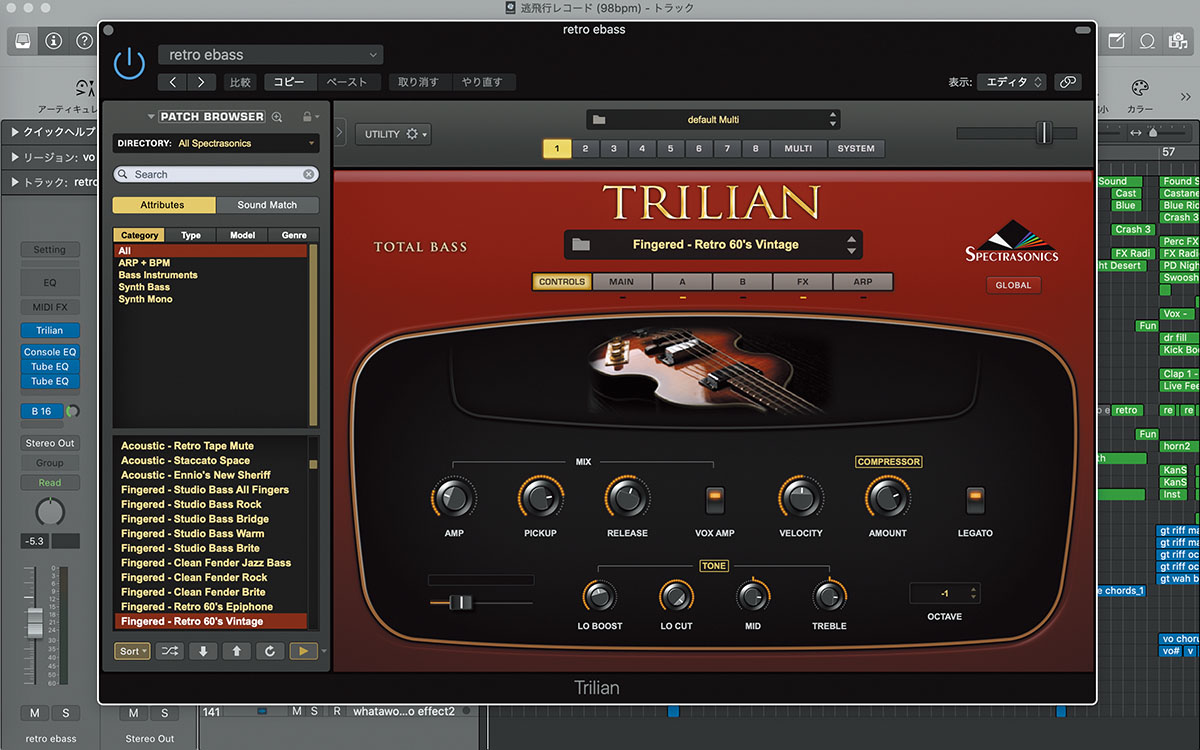This screenshot has width=1200, height=750.
Task: Click the link chain icon in plug-in header
Action: (x=1068, y=82)
